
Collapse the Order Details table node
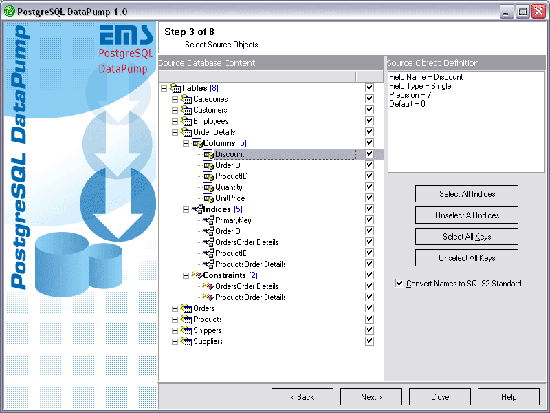175,133
